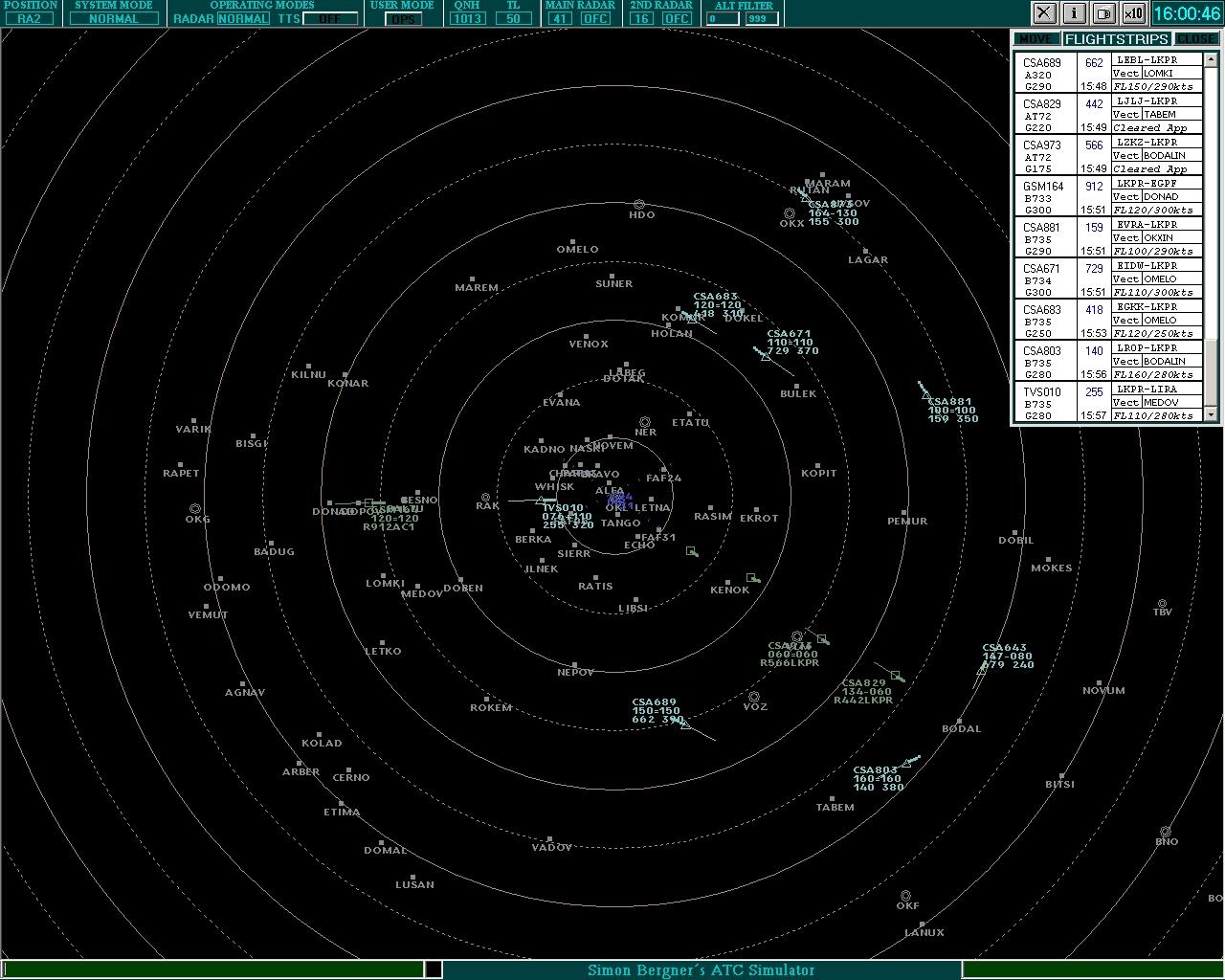Click the X close icon beside the clock
This screenshot has height=980, width=1225.
click(1044, 12)
